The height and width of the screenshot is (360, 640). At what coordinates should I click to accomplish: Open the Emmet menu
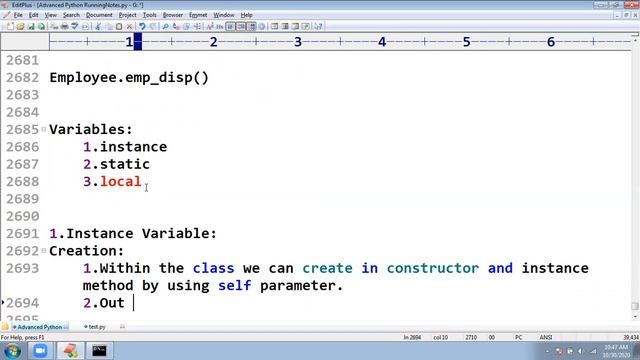(x=198, y=15)
